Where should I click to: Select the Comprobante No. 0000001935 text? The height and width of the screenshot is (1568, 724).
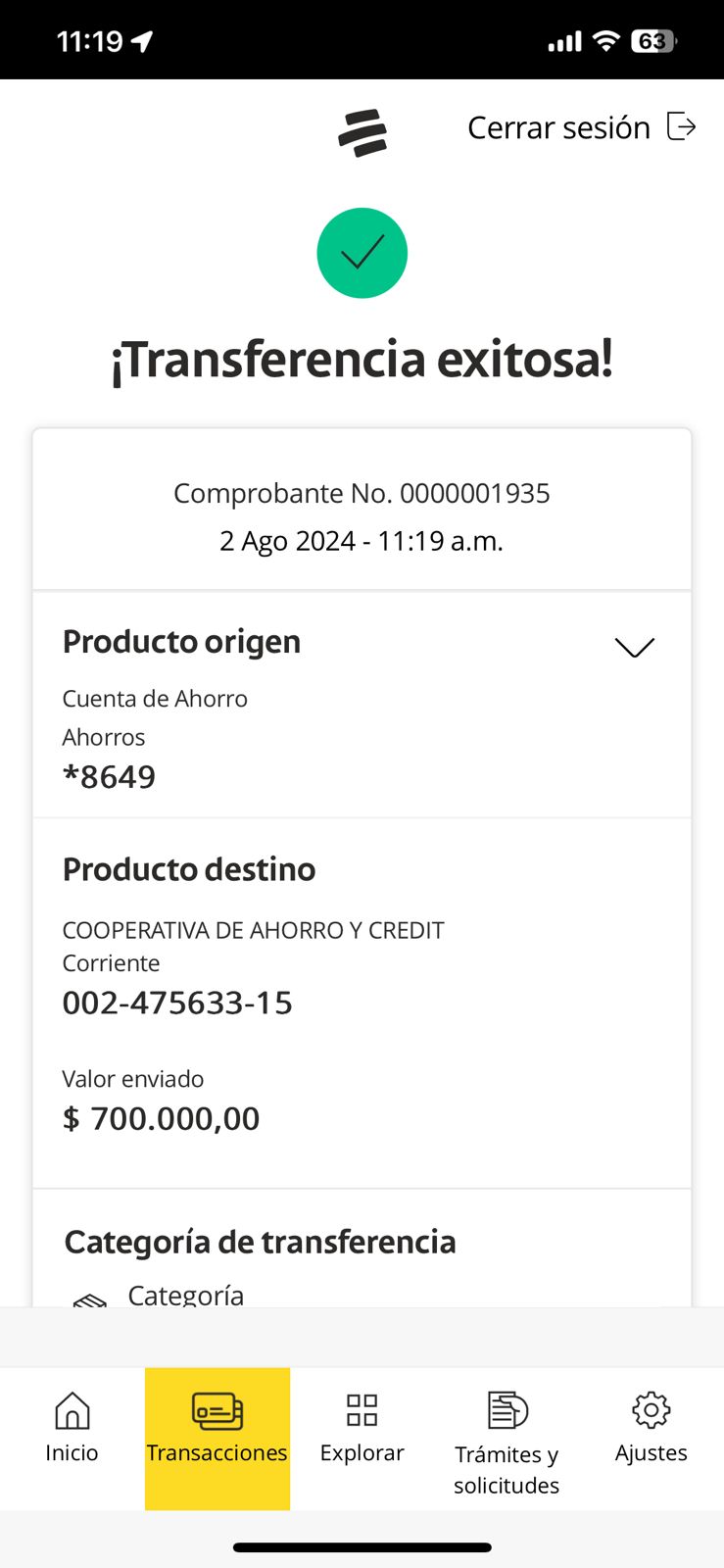[x=362, y=493]
